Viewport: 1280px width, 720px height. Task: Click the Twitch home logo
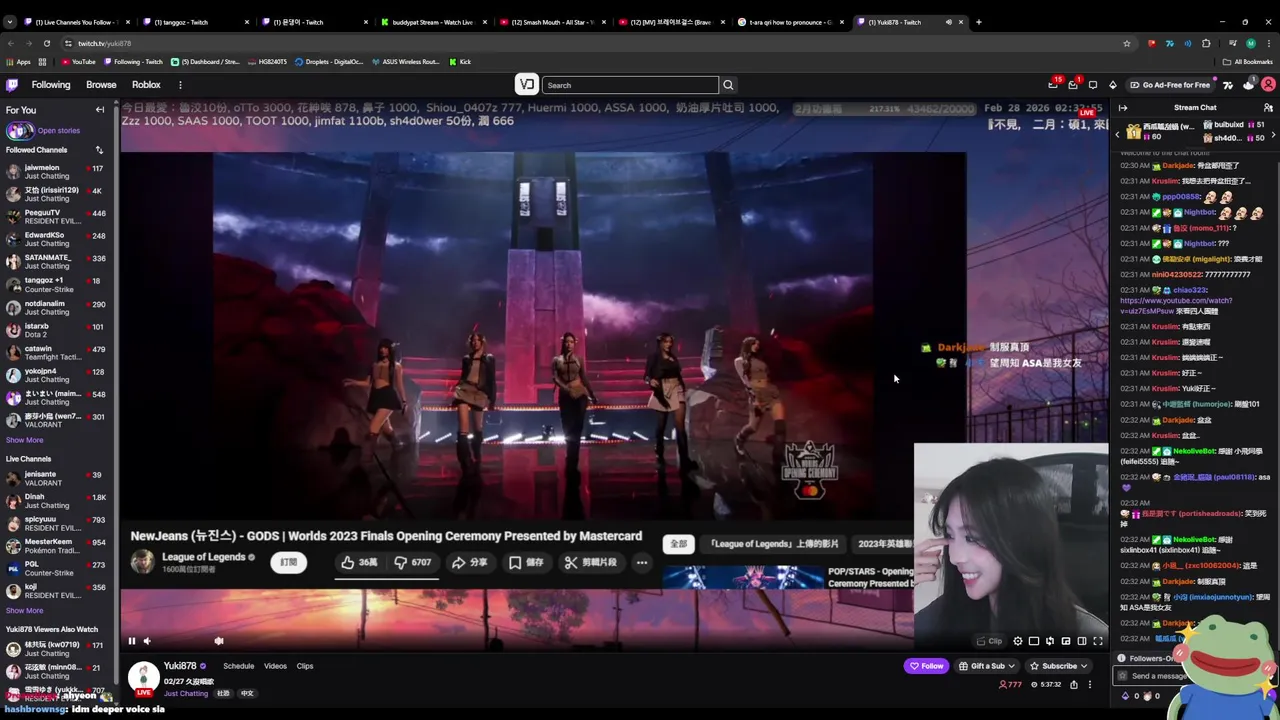(12, 85)
